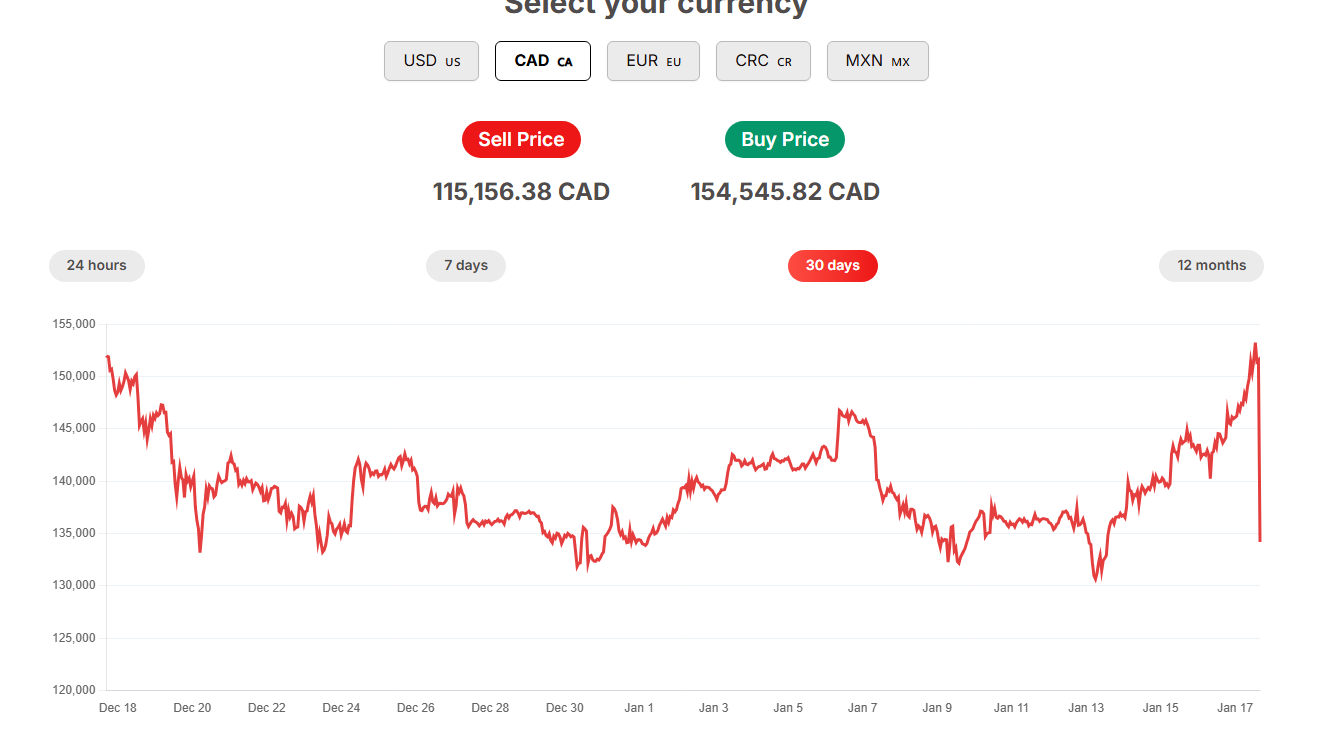Show the 24 hours chart range
This screenshot has width=1336, height=755.
(x=97, y=266)
